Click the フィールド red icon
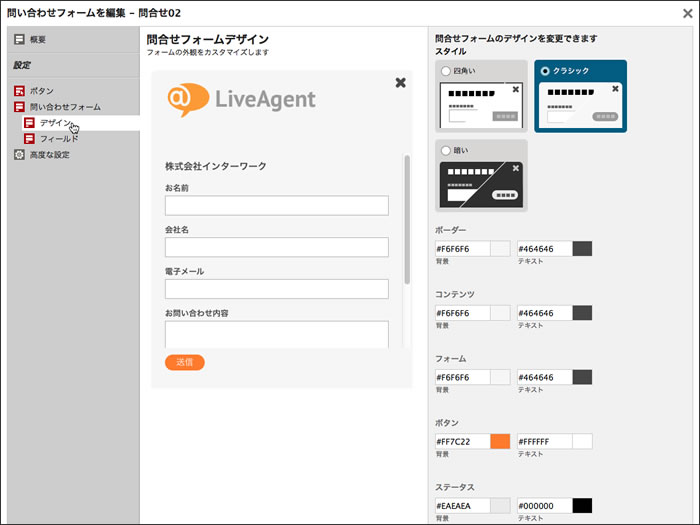This screenshot has height=525, width=700. click(29, 139)
